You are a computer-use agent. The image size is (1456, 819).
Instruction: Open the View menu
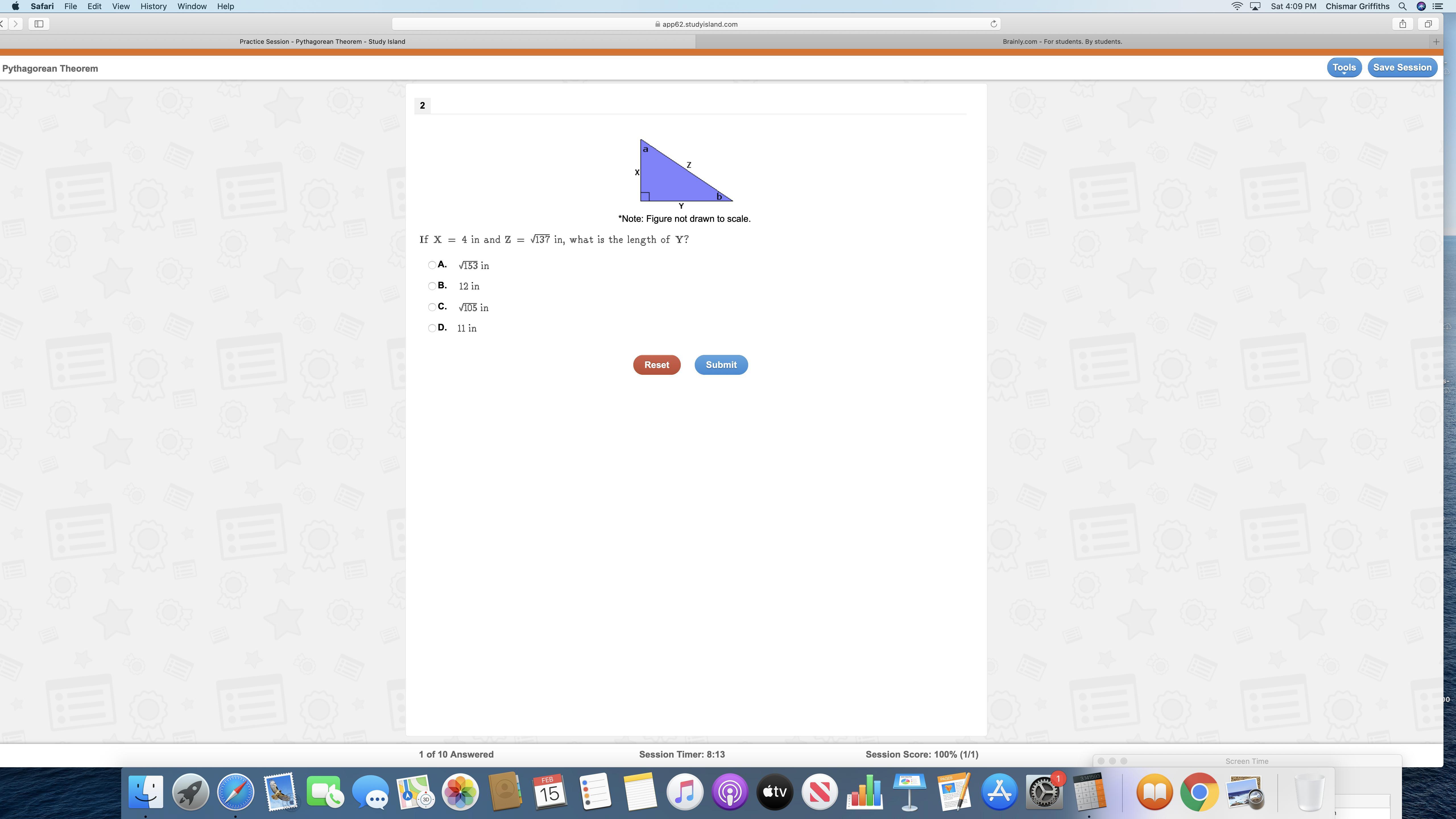[x=120, y=6]
